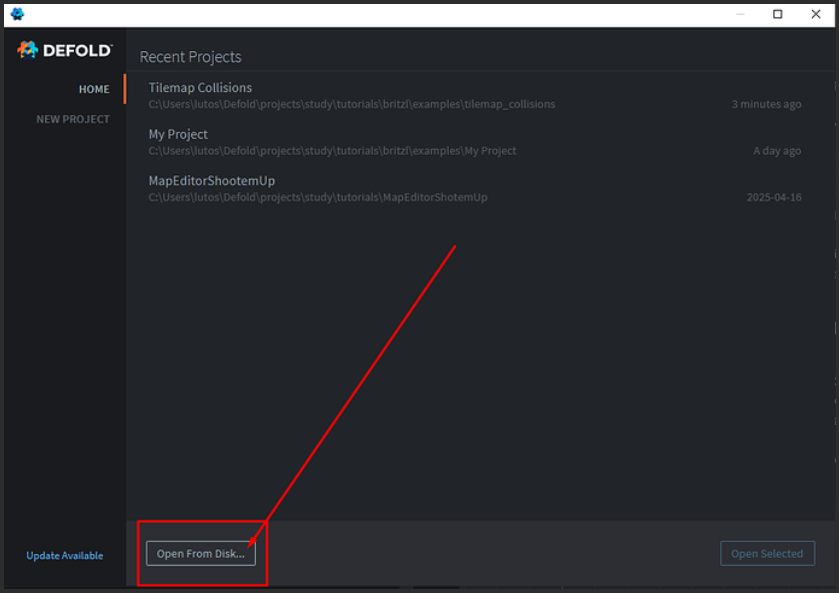
Task: Click the path ending in examples\My Project
Action: click(x=332, y=151)
